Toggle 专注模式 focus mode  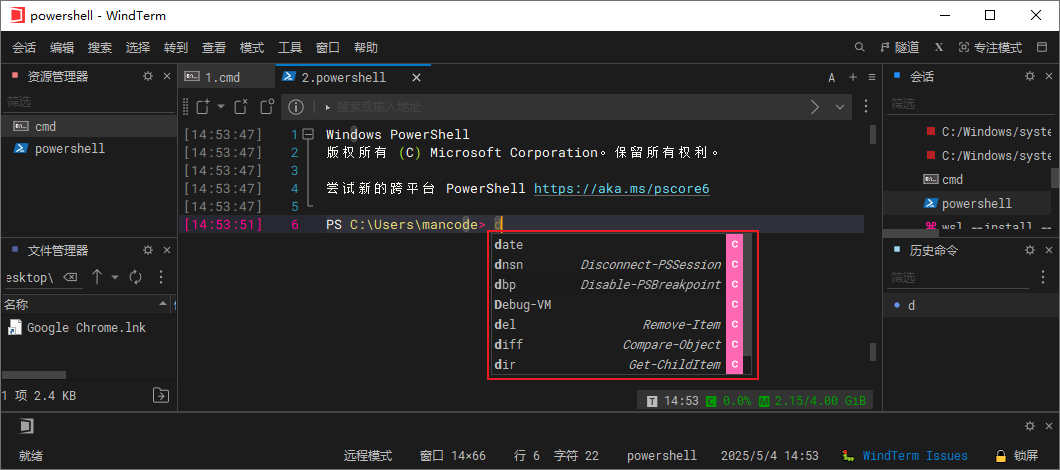[990, 47]
